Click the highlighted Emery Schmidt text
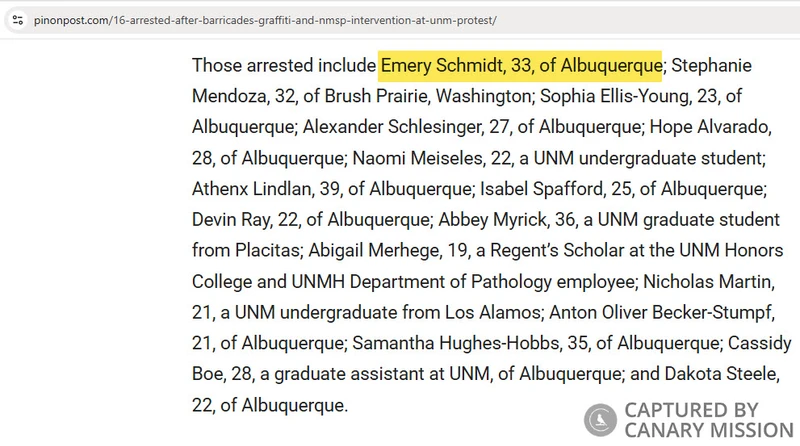The width and height of the screenshot is (800, 446). tap(520, 65)
